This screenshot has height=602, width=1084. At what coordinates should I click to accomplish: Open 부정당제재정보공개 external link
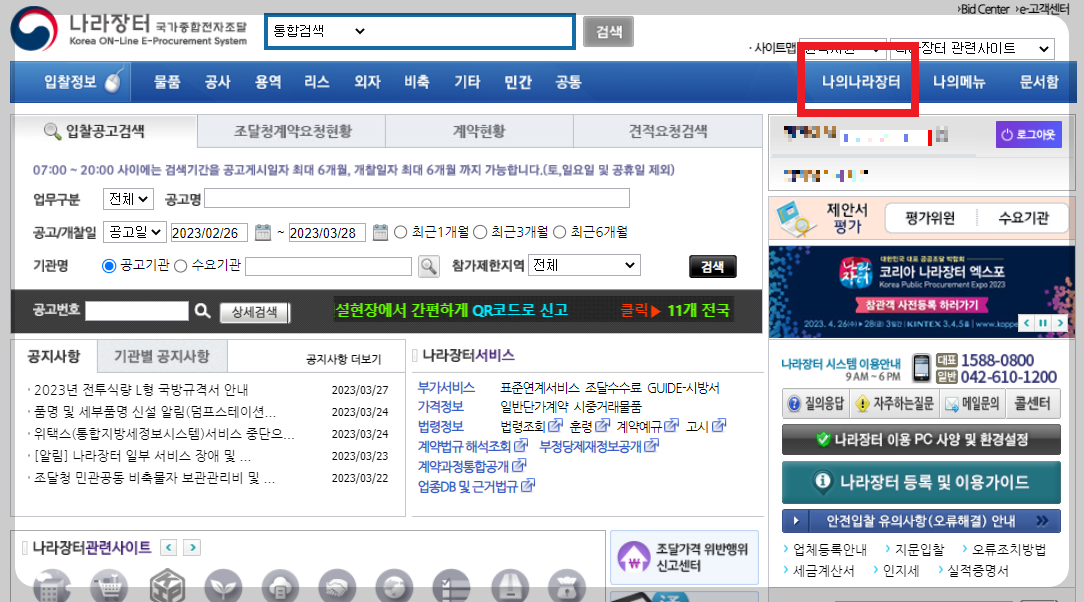point(599,446)
